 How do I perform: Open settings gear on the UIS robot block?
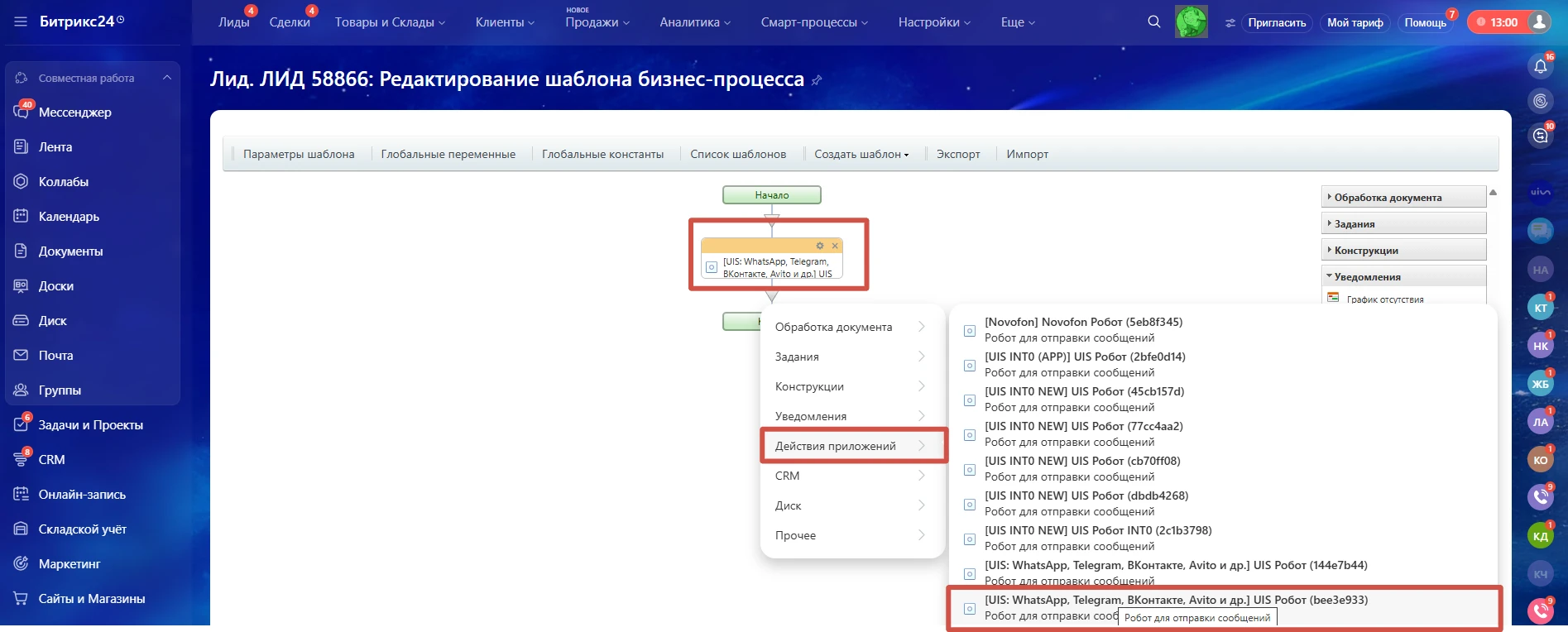pyautogui.click(x=819, y=246)
